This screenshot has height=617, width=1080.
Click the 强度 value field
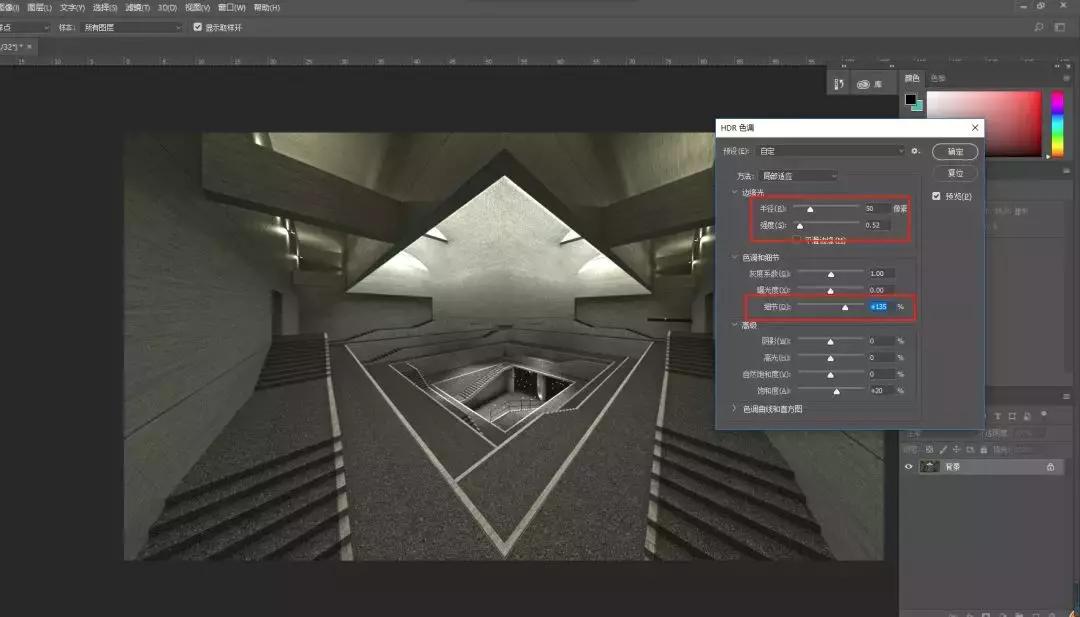878,225
